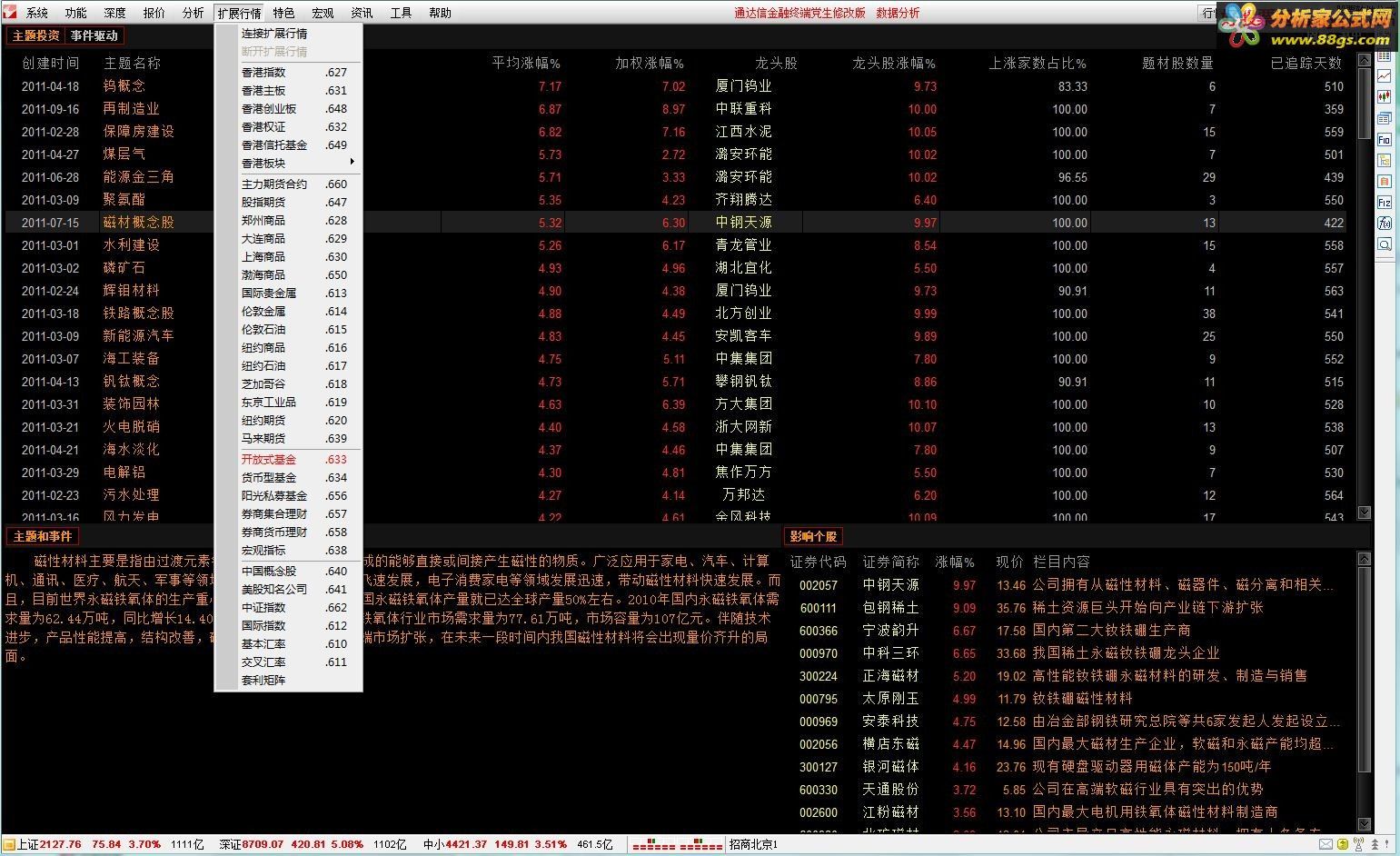Sort by 加权涨幅% column header
The height and width of the screenshot is (856, 1400).
click(650, 64)
